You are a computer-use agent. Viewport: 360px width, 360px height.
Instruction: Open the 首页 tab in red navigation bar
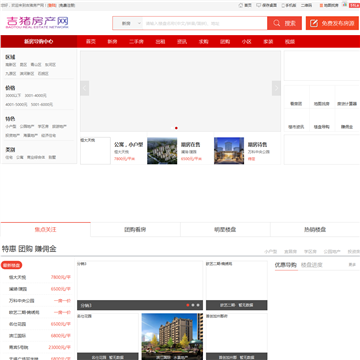pos(91,42)
